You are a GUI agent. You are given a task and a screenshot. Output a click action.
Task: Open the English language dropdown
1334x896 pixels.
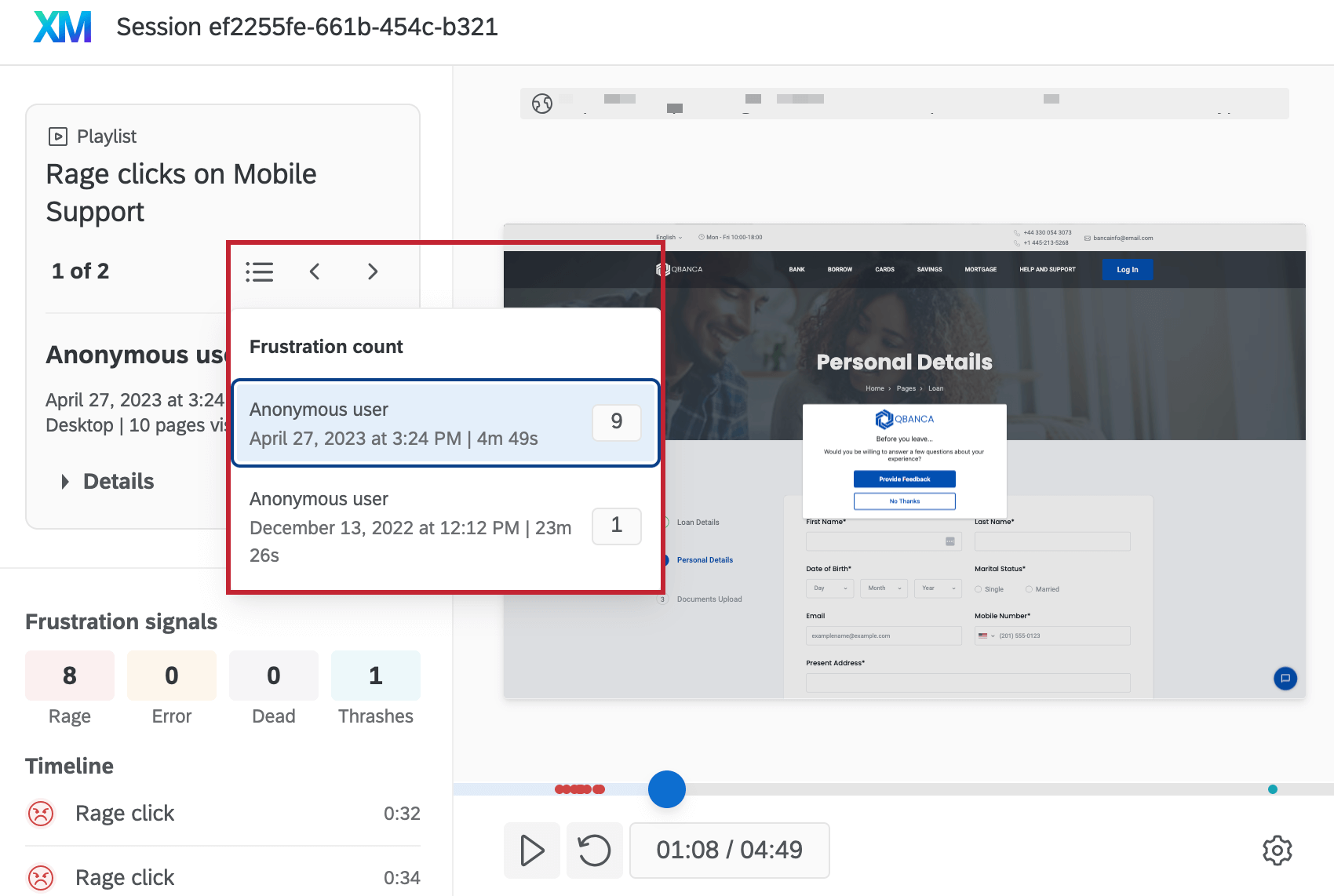point(669,237)
